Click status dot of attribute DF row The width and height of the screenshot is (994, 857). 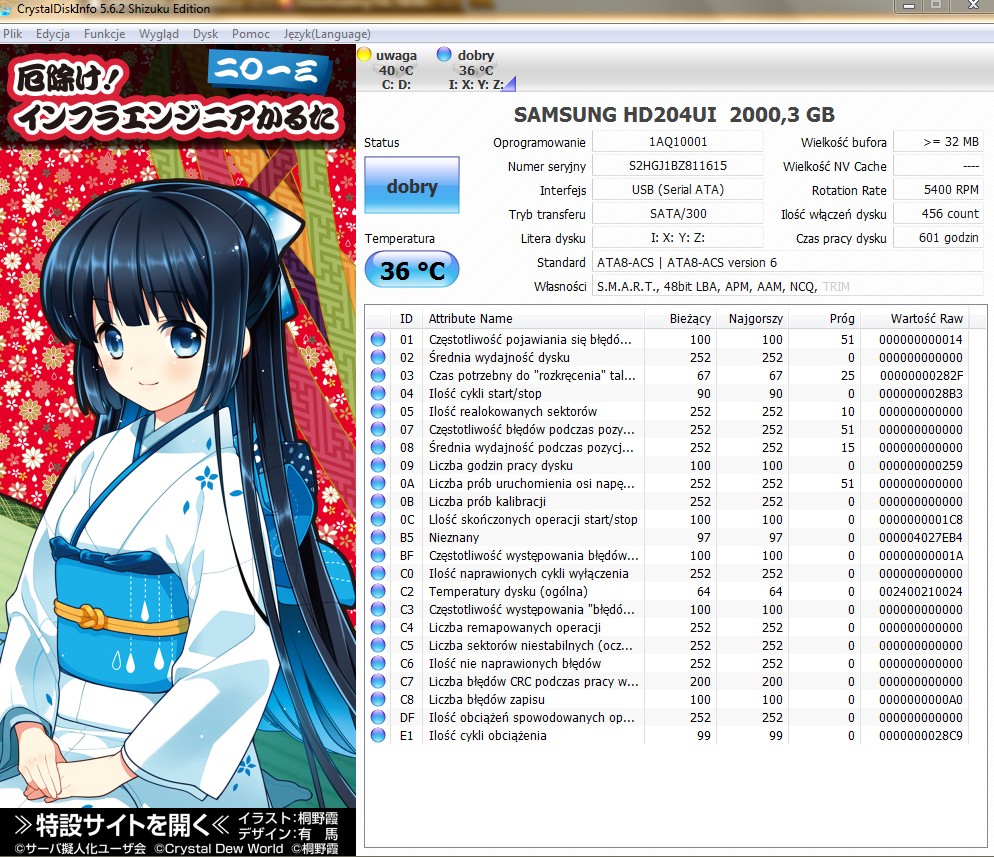tap(378, 717)
